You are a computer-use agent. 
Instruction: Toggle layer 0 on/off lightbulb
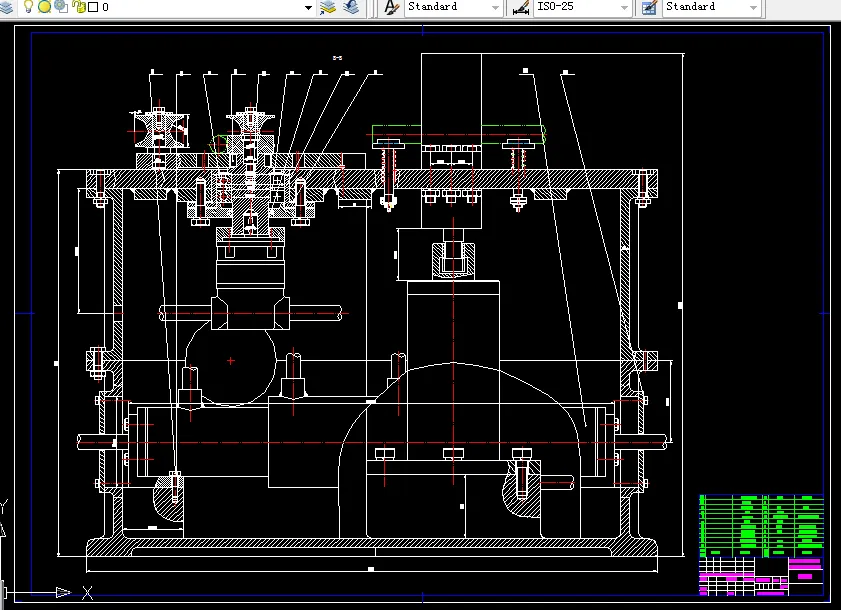(28, 6)
